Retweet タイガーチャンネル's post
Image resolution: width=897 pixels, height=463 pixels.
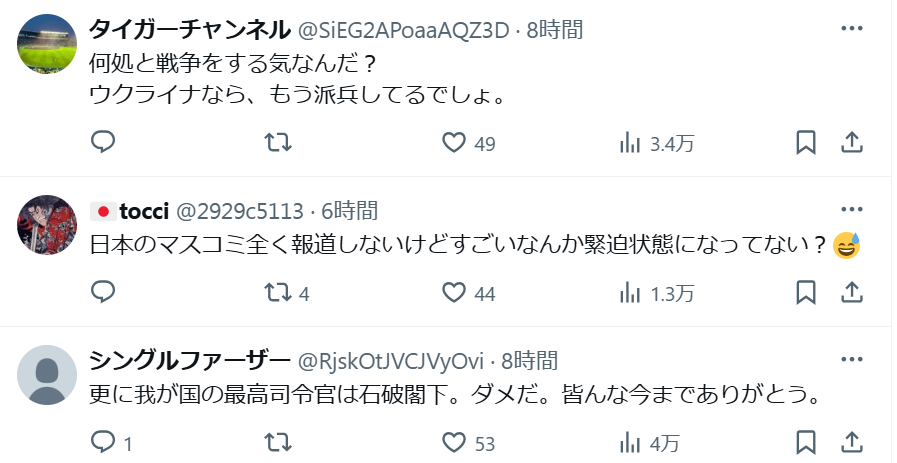278,143
